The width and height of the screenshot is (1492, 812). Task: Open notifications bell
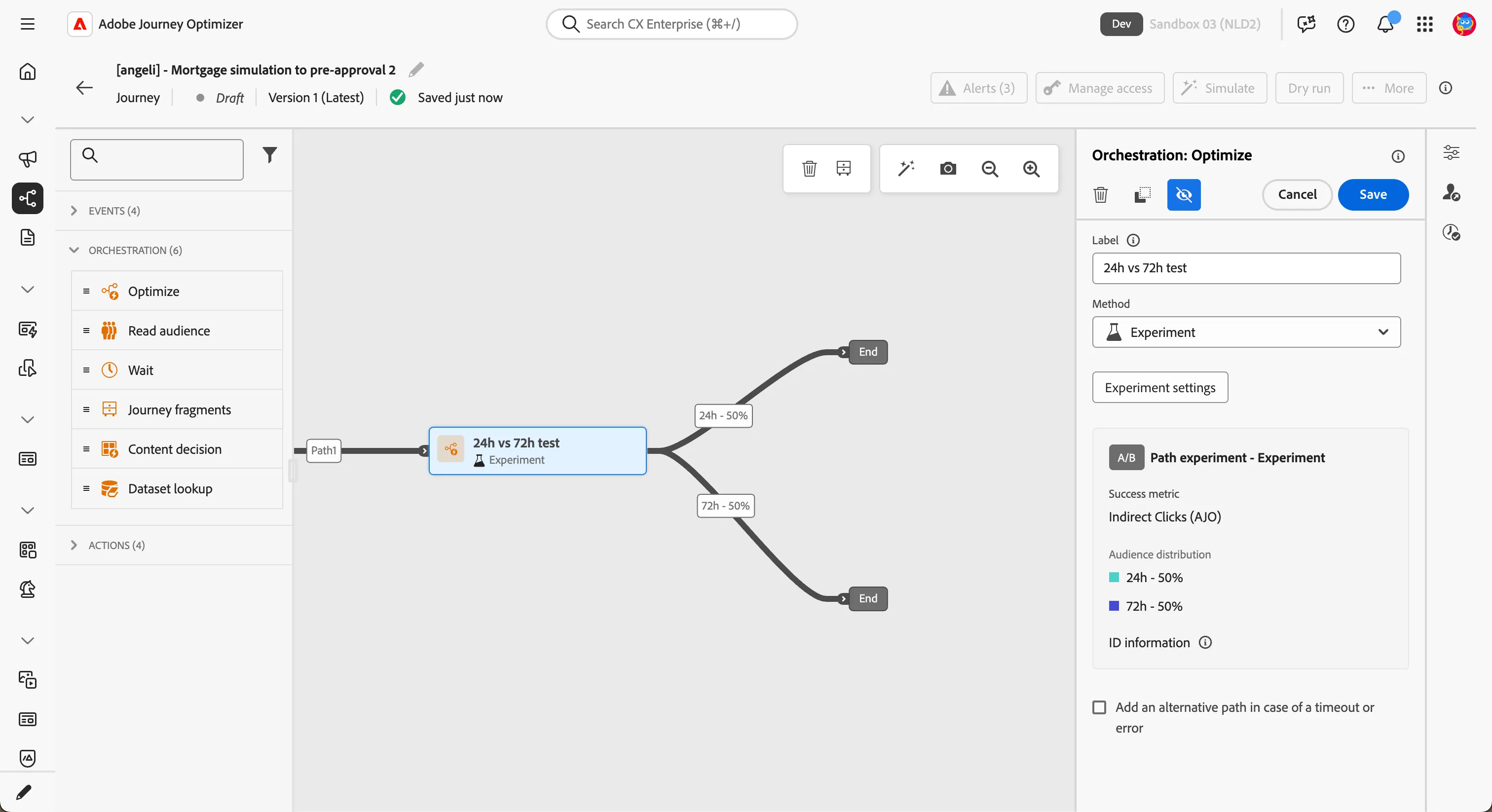1385,24
